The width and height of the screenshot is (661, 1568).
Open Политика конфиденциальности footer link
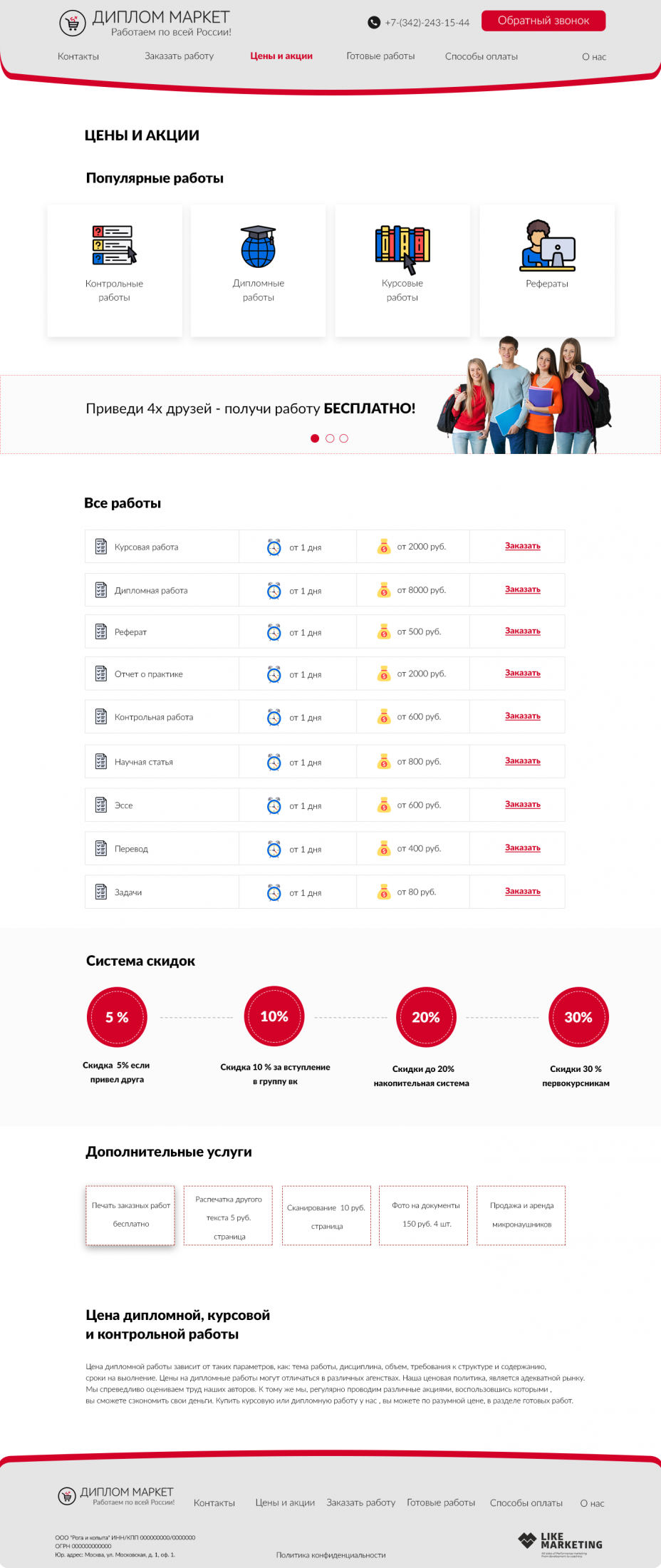click(331, 1555)
